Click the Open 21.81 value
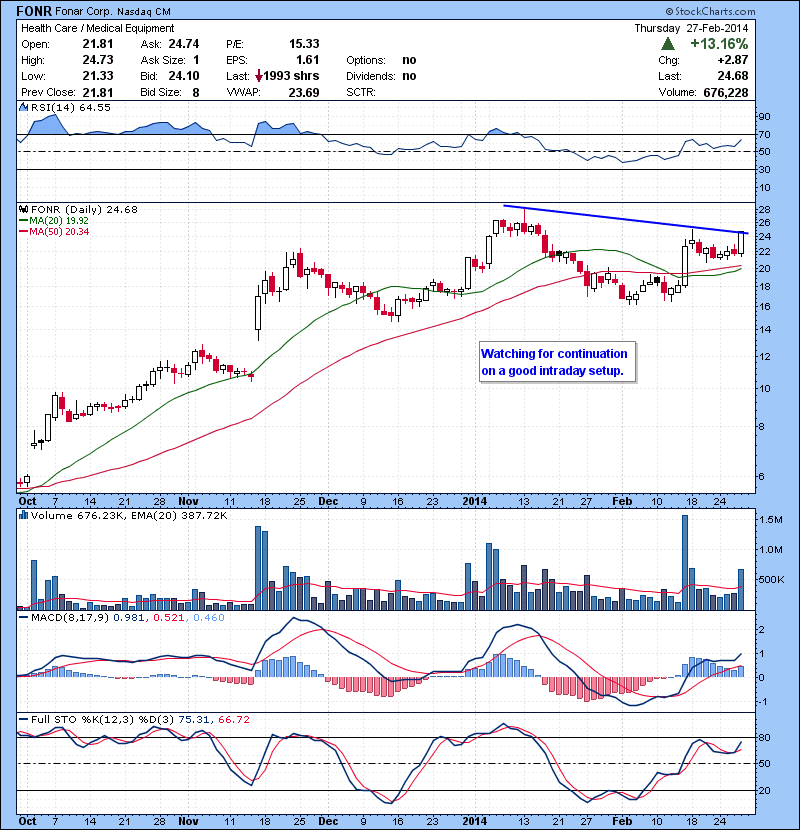Image resolution: width=800 pixels, height=830 pixels. click(97, 44)
